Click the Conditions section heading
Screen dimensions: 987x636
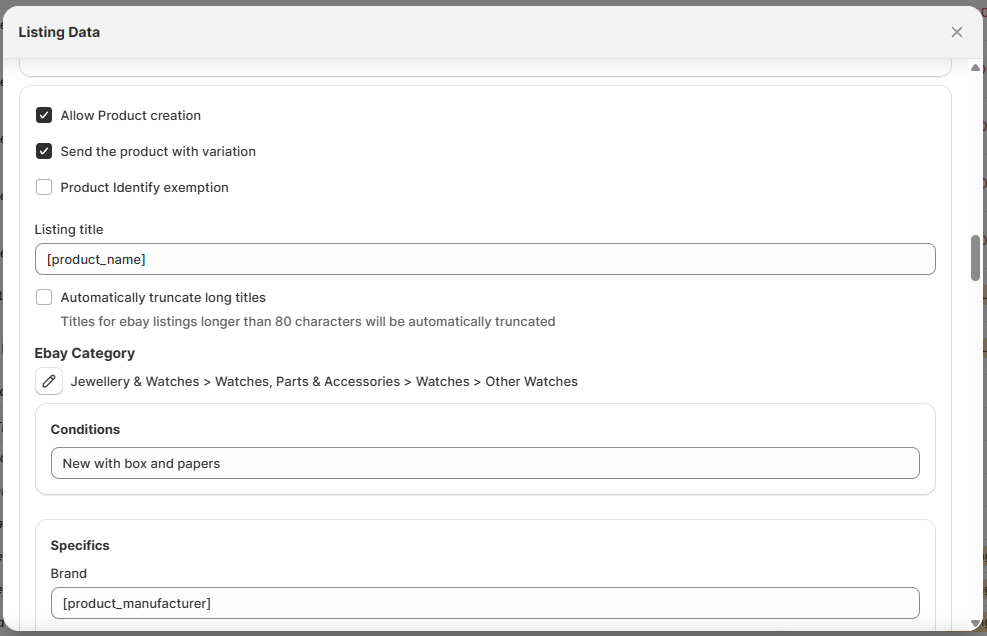(x=85, y=429)
